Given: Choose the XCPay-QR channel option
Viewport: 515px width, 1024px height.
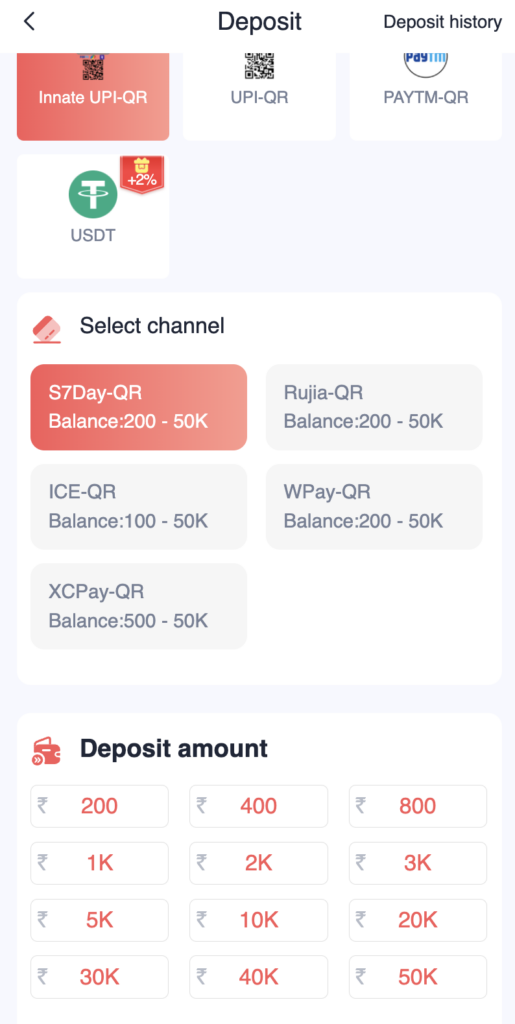Looking at the screenshot, I should click(x=139, y=606).
